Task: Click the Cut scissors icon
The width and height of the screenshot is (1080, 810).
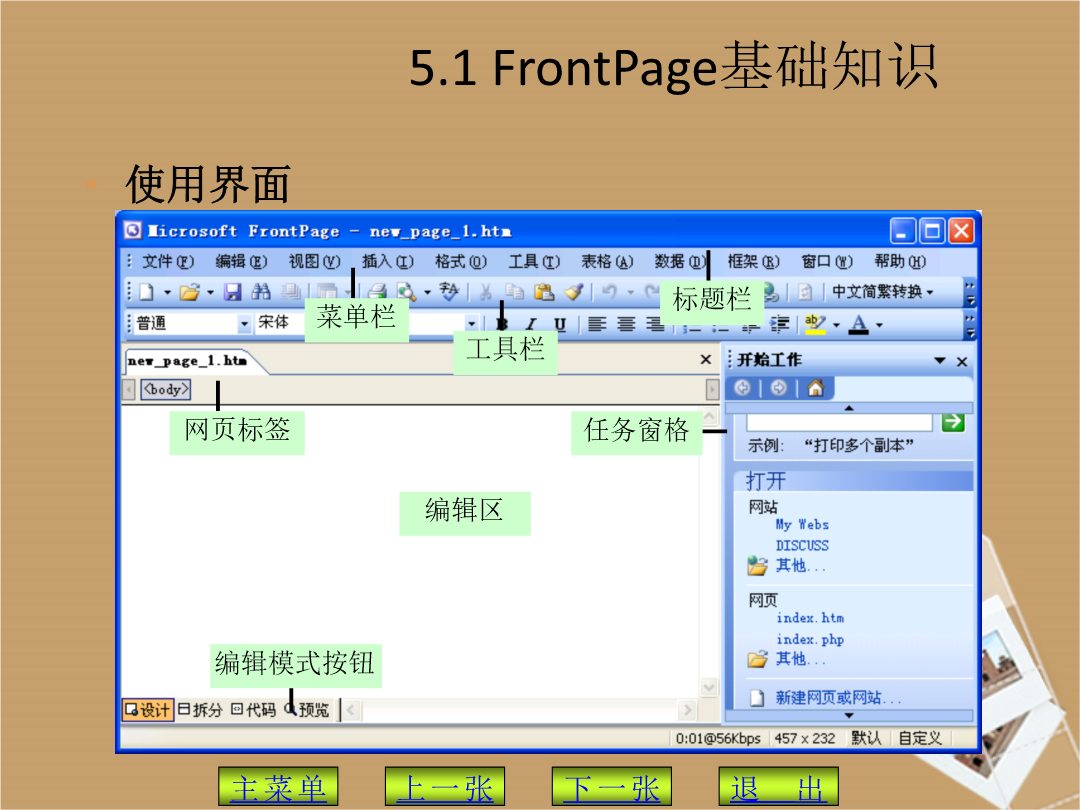Action: point(486,293)
